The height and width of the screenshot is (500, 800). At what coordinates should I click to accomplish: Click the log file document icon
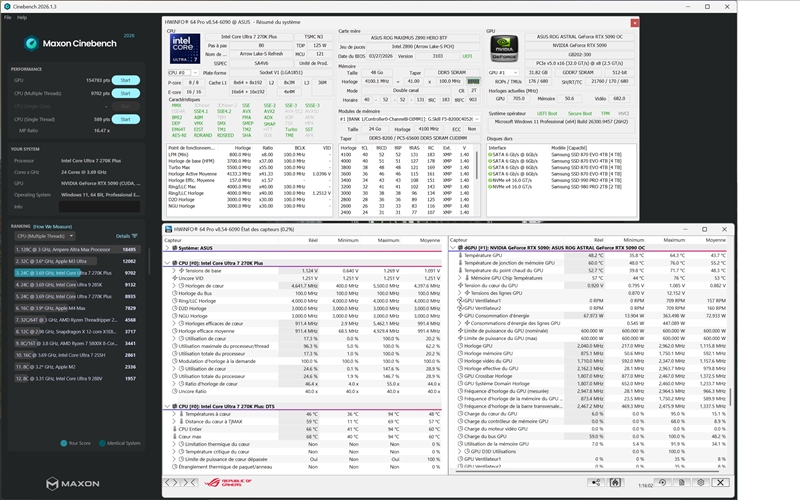pos(682,482)
